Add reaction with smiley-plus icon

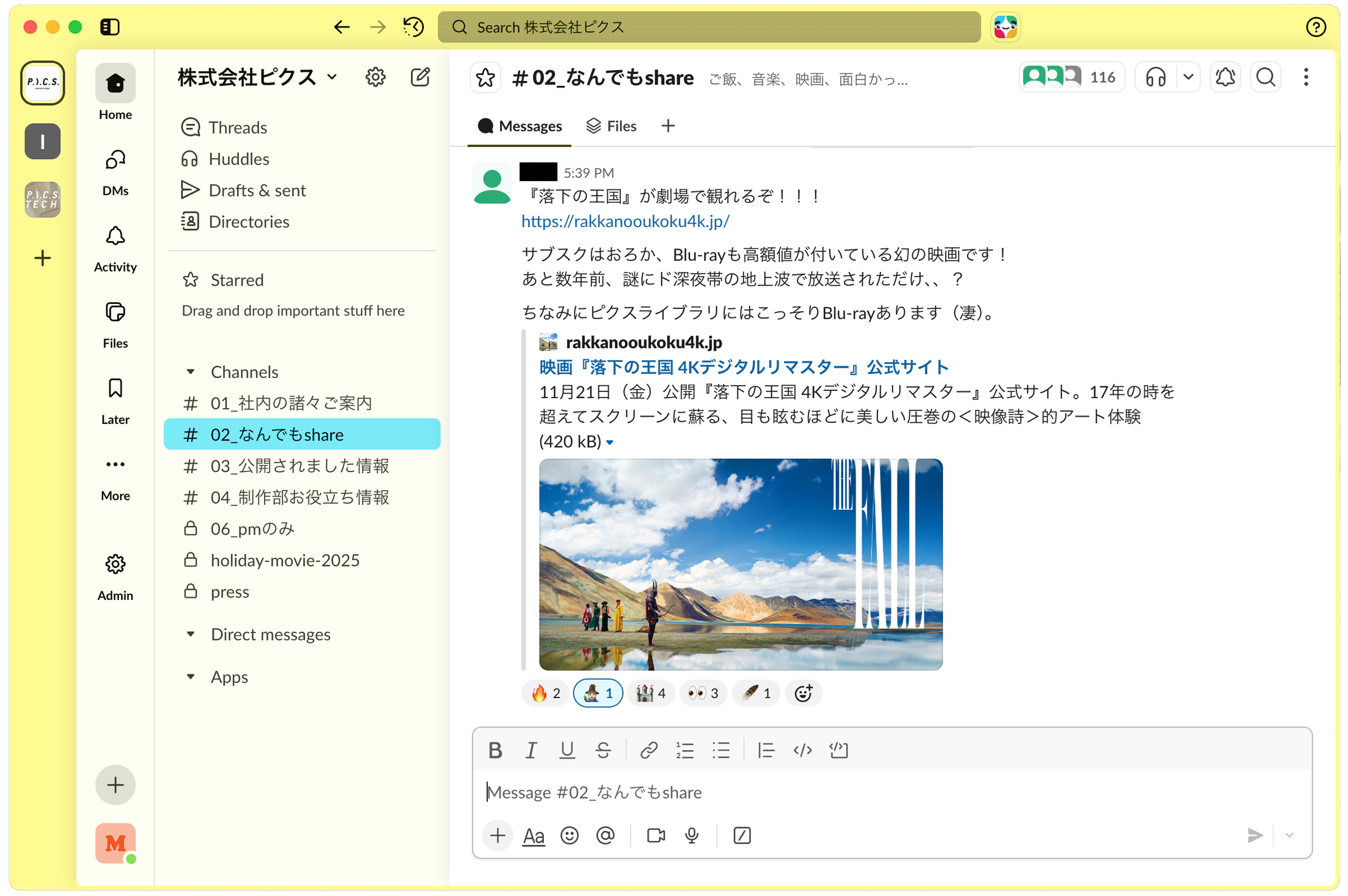point(803,694)
